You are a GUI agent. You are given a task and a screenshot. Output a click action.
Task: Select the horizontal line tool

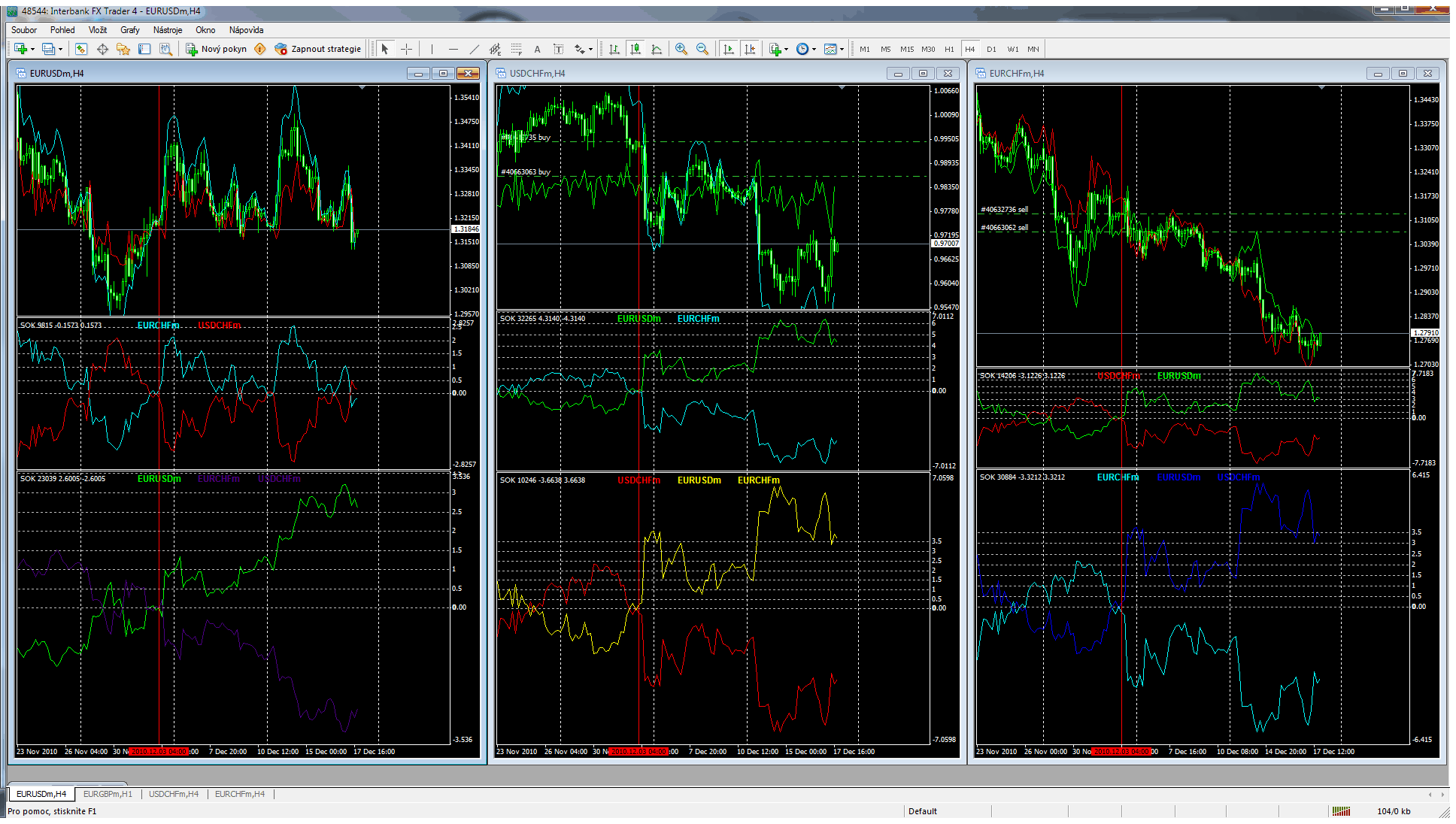[x=453, y=49]
